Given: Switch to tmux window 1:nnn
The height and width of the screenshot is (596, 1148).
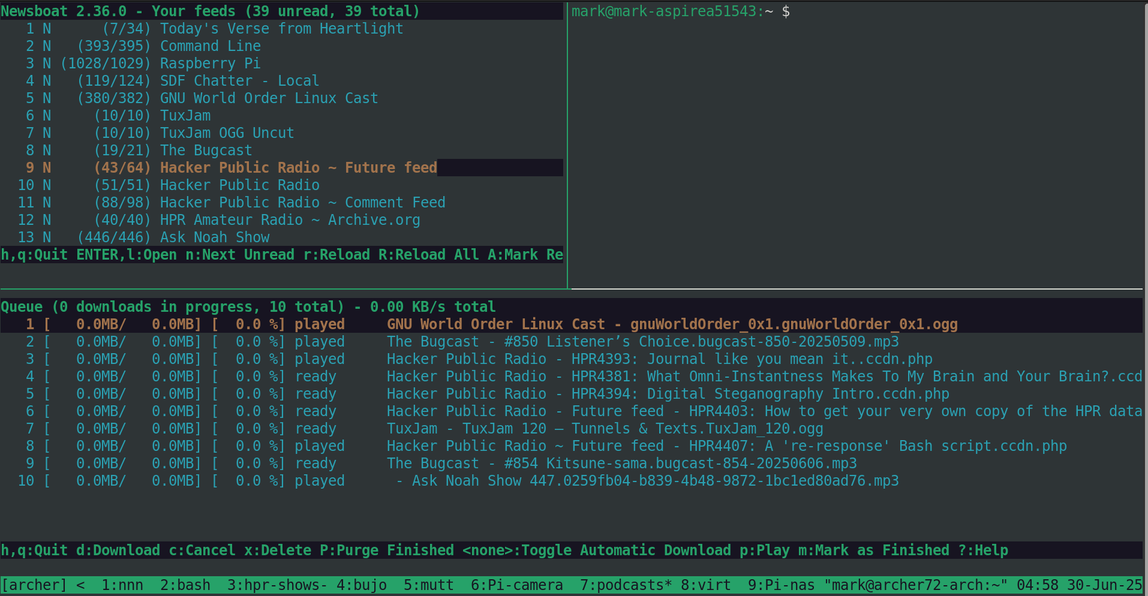Looking at the screenshot, I should click(122, 585).
